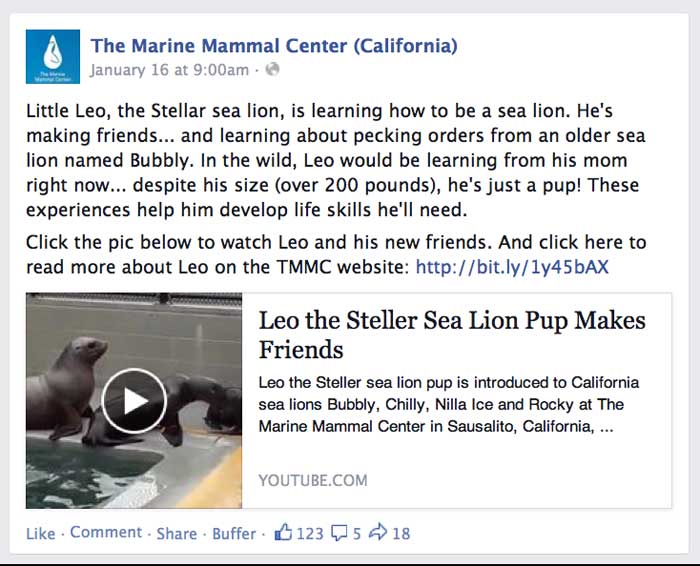This screenshot has height=566, width=700.
Task: Play the Leo sea lion video
Action: pyautogui.click(x=134, y=401)
